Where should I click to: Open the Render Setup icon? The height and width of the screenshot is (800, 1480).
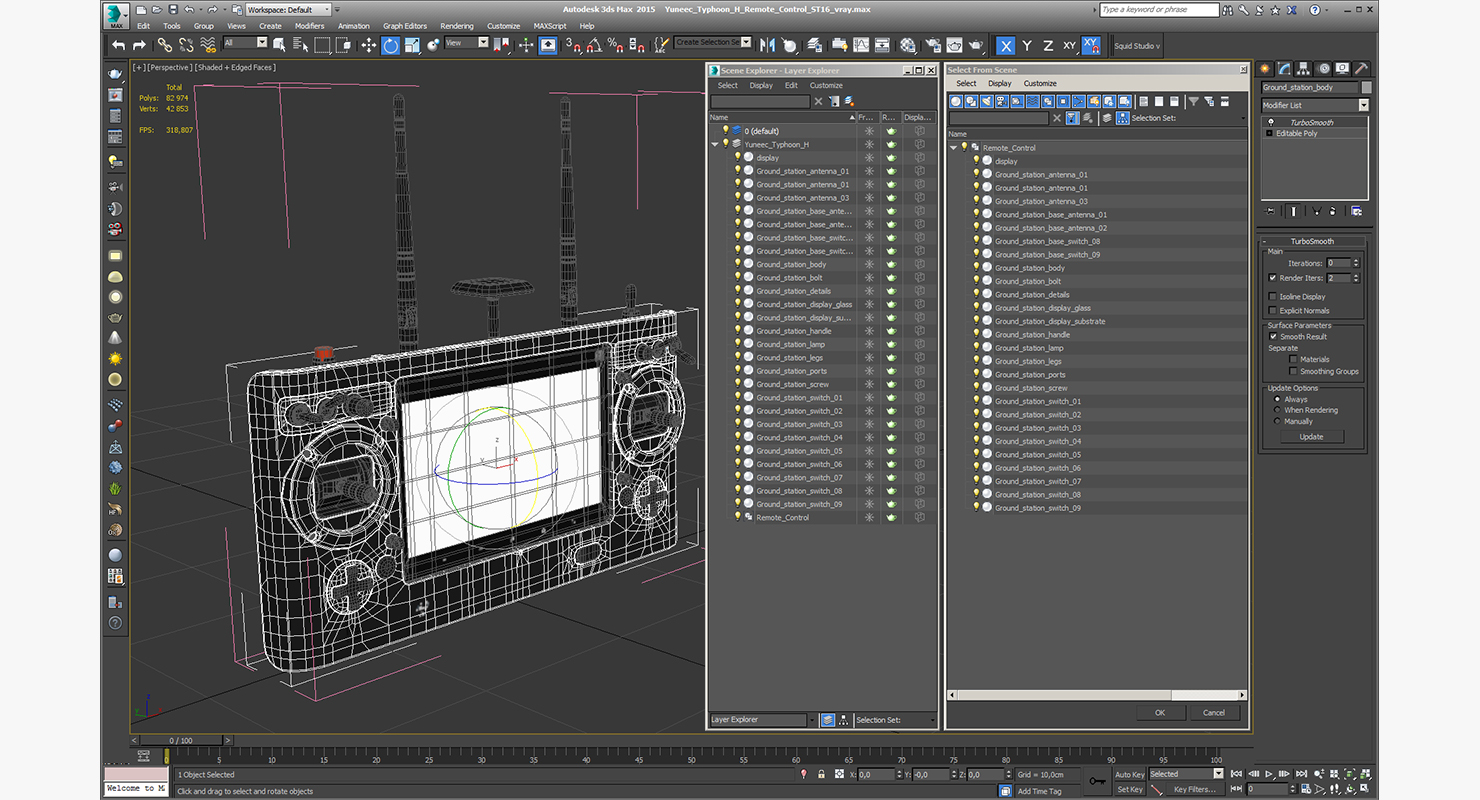click(932, 45)
